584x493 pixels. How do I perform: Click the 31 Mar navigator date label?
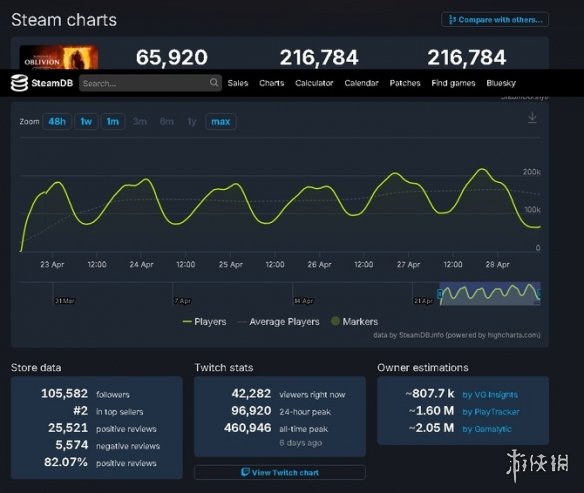coord(65,301)
